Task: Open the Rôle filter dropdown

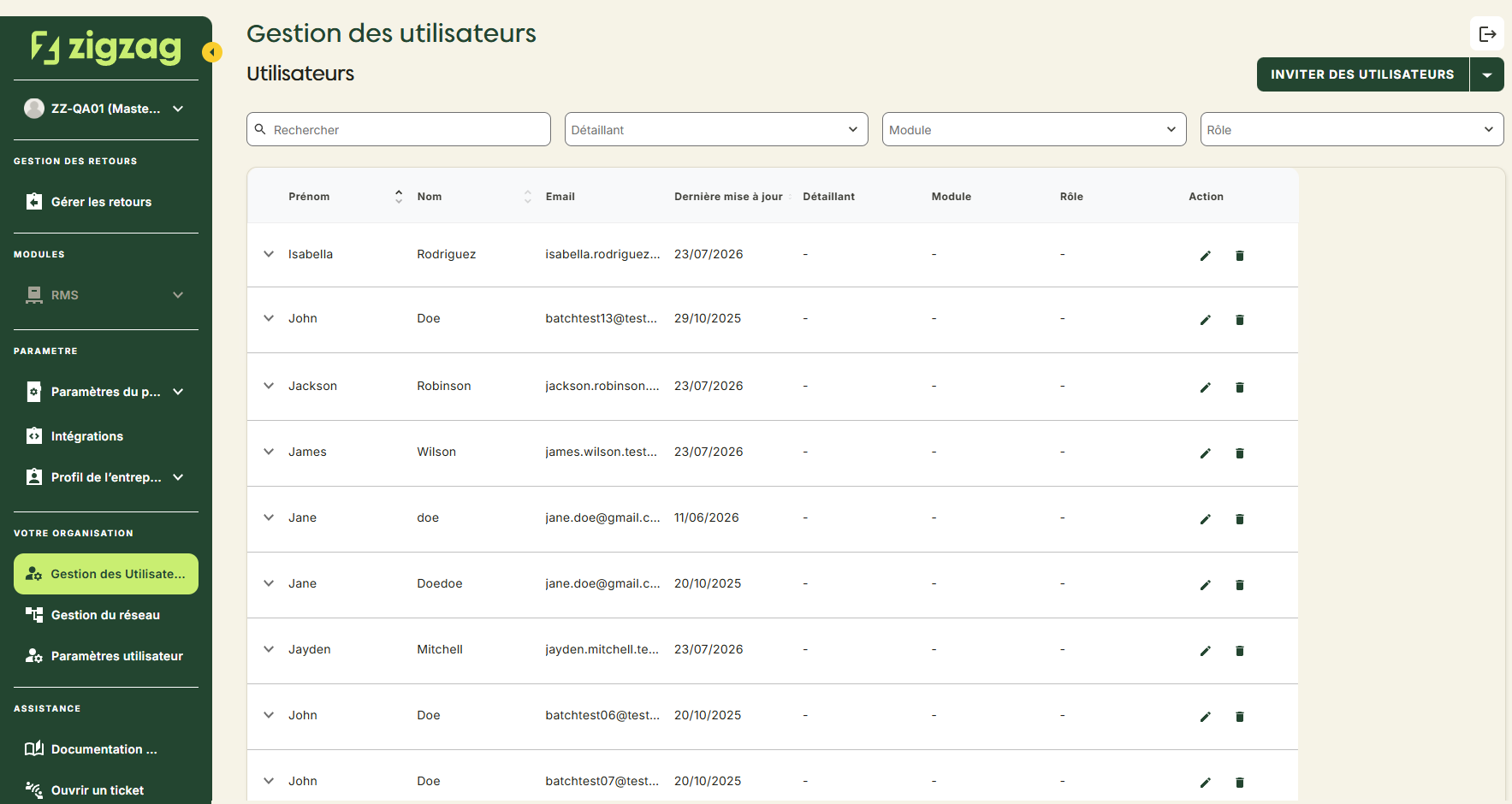Action: pos(1351,129)
